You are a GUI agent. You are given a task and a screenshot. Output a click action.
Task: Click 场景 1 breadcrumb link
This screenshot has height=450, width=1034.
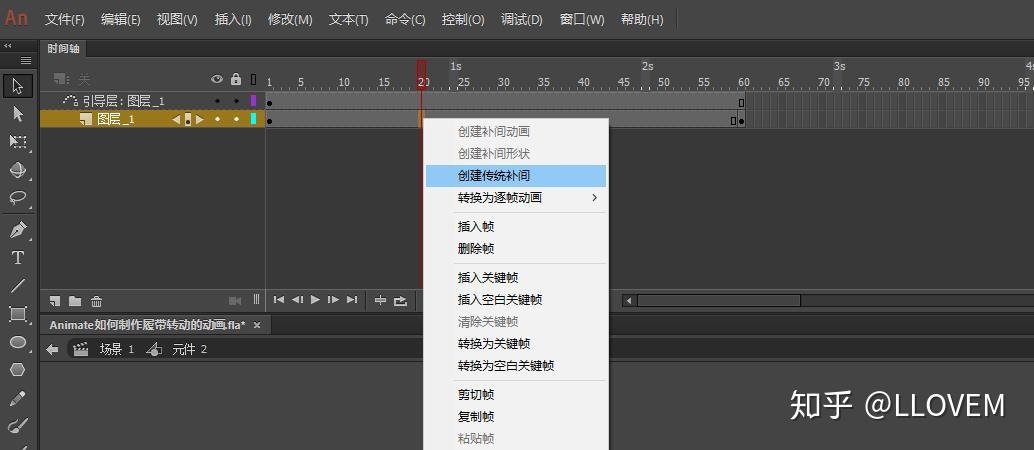coord(117,350)
